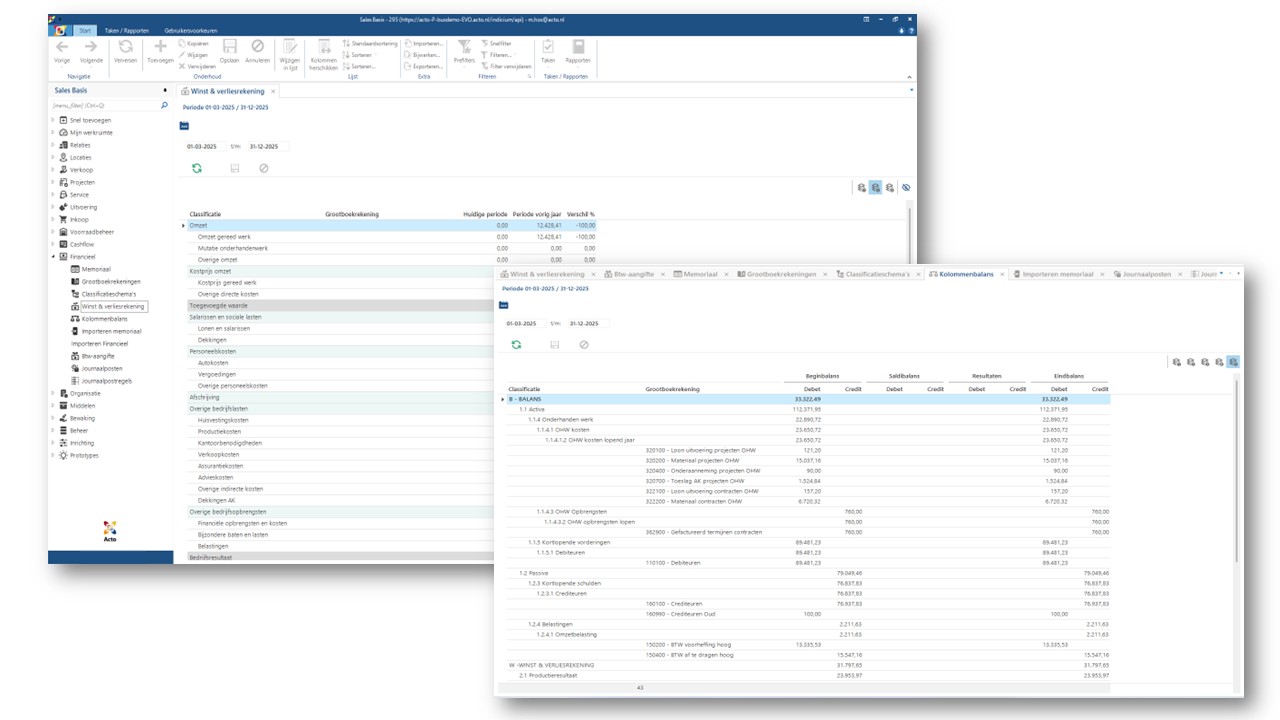Click the Toevoegen plus icon
The width and height of the screenshot is (1280, 720).
click(160, 47)
